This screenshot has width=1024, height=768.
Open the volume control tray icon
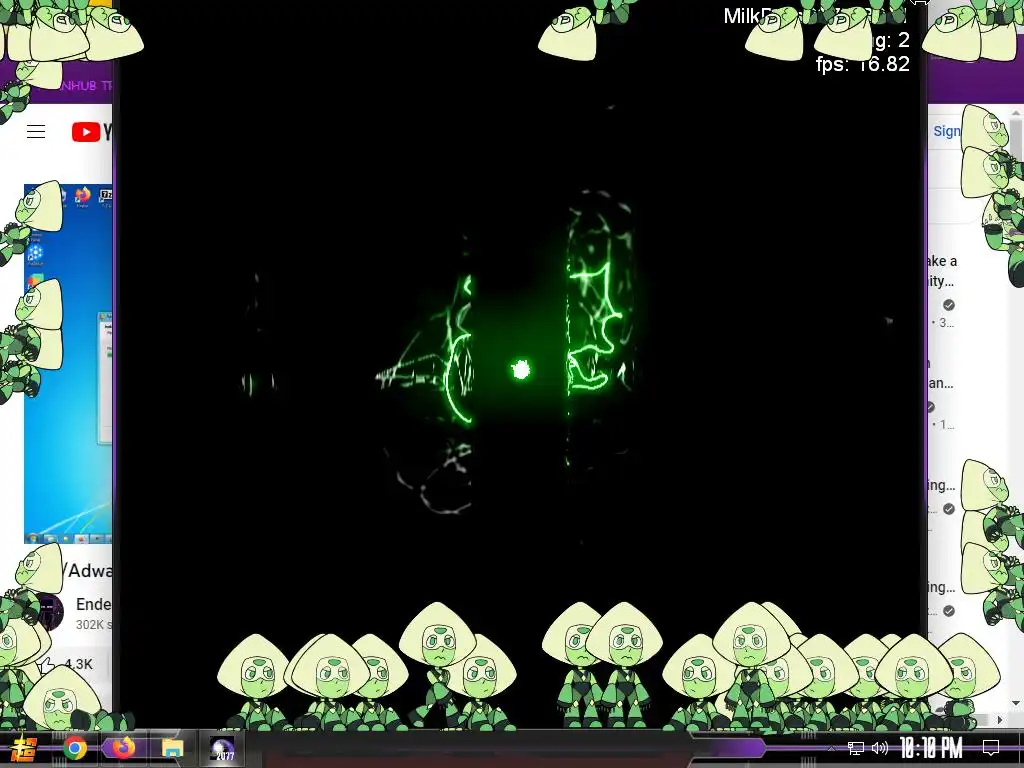pyautogui.click(x=880, y=748)
